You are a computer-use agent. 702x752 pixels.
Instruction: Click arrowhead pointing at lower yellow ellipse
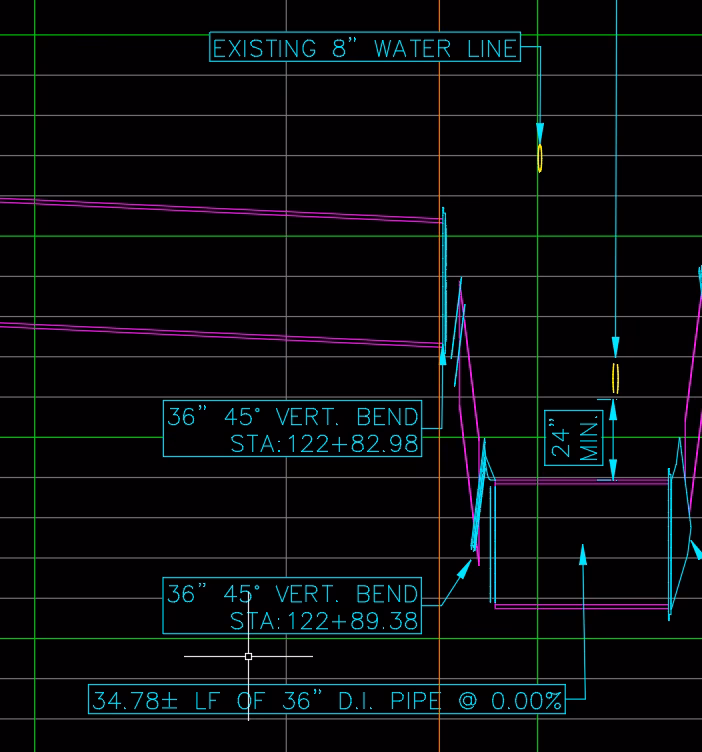[616, 347]
